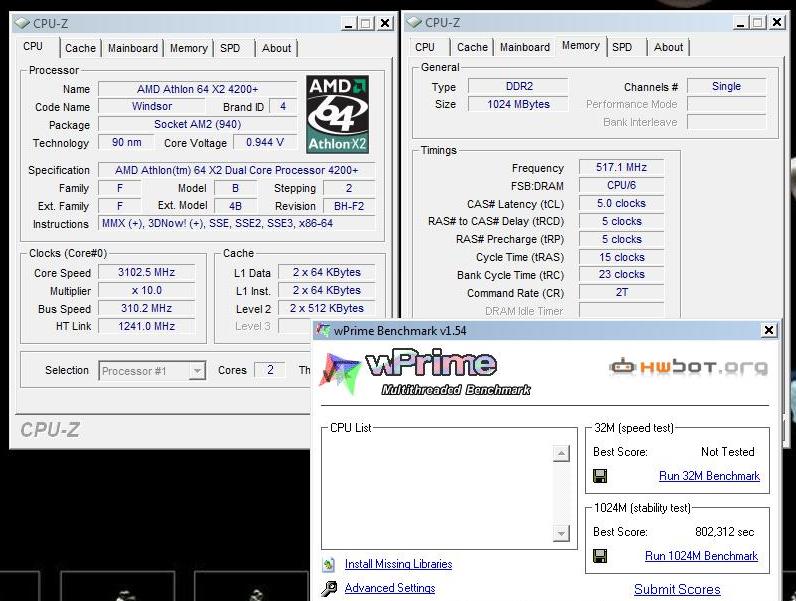Click the Revision value BH-F2
796x601 pixels.
coord(349,206)
